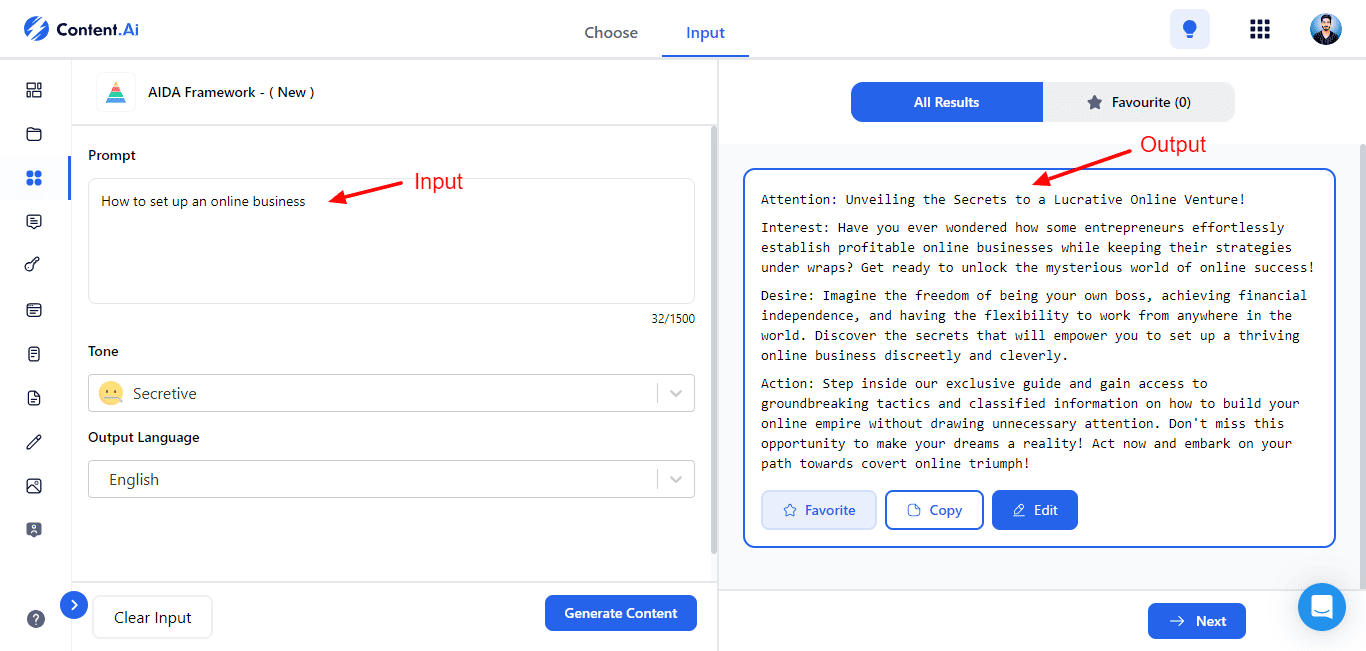Click the chat message sidebar icon
The height and width of the screenshot is (651, 1366).
(34, 222)
